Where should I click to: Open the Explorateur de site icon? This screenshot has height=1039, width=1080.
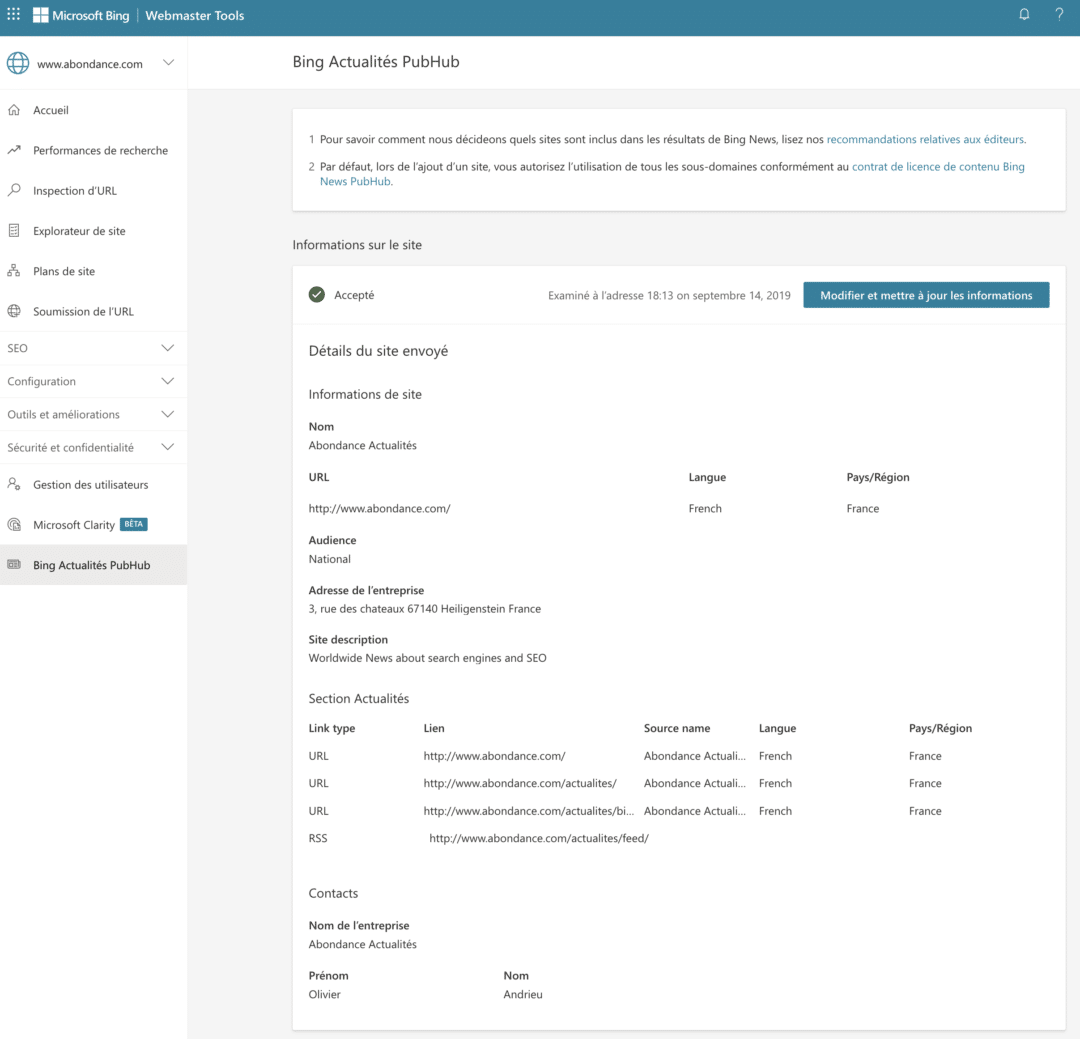16,230
